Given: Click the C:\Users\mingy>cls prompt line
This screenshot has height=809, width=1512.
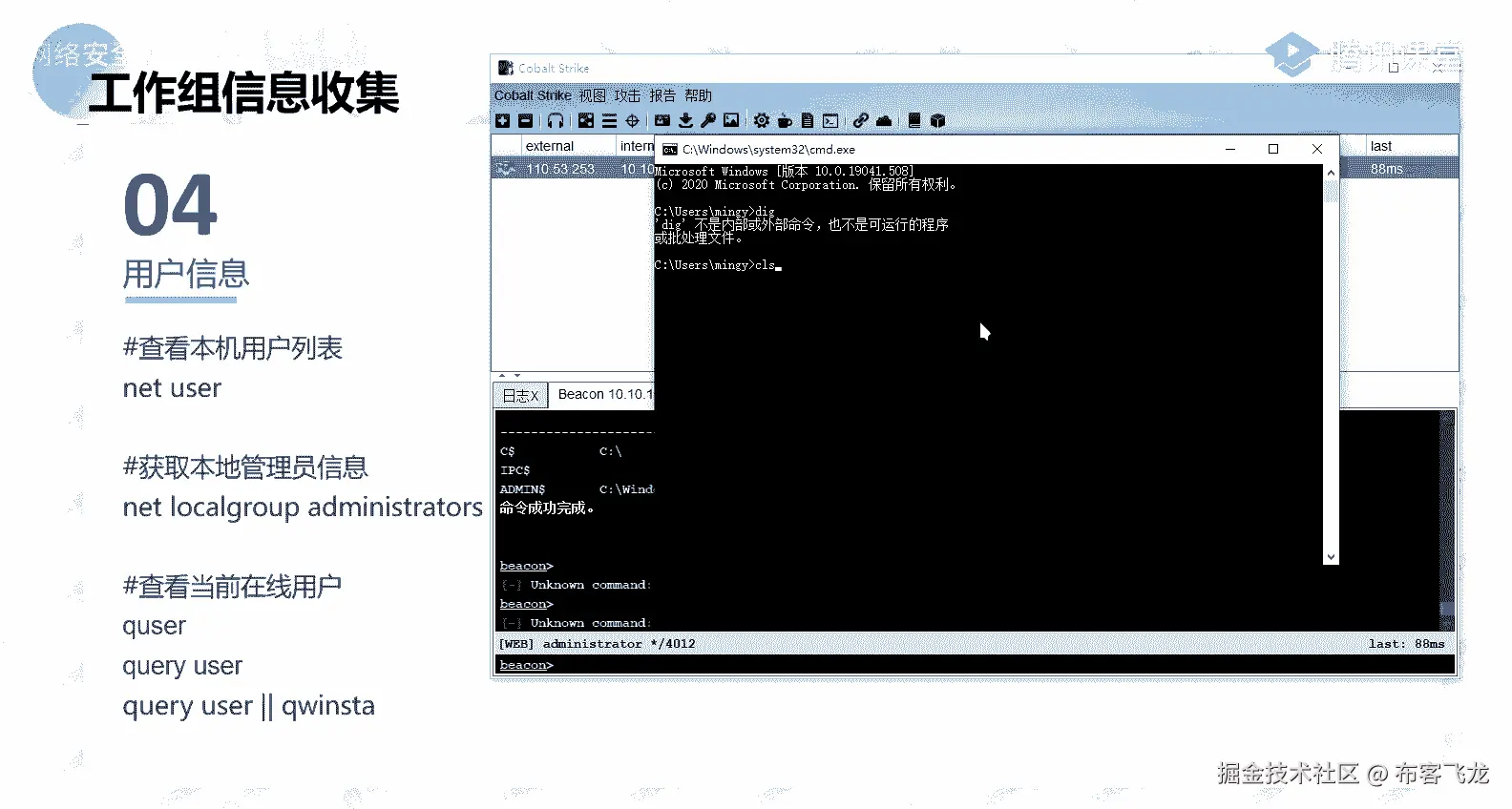Looking at the screenshot, I should (x=717, y=265).
